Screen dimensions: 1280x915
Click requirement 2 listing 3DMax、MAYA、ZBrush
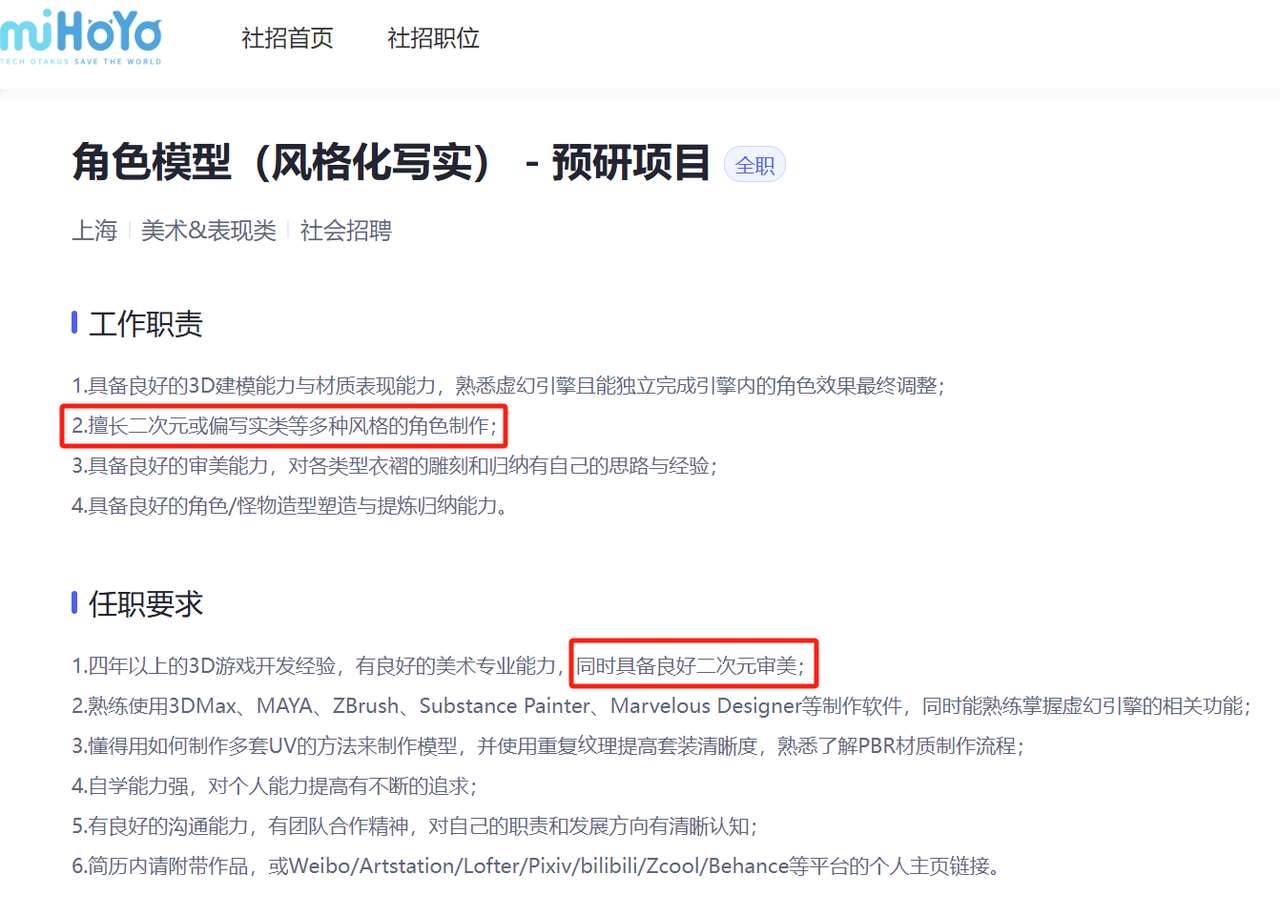tap(661, 706)
